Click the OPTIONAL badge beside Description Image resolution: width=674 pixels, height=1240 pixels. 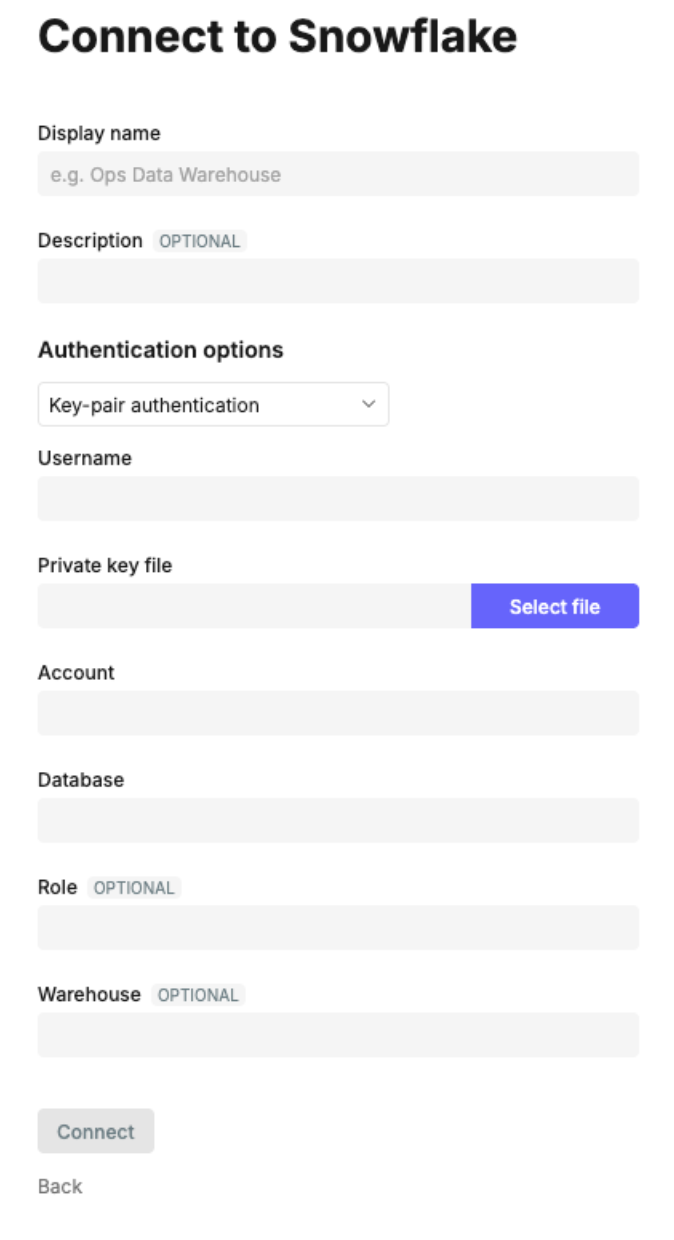(x=200, y=241)
